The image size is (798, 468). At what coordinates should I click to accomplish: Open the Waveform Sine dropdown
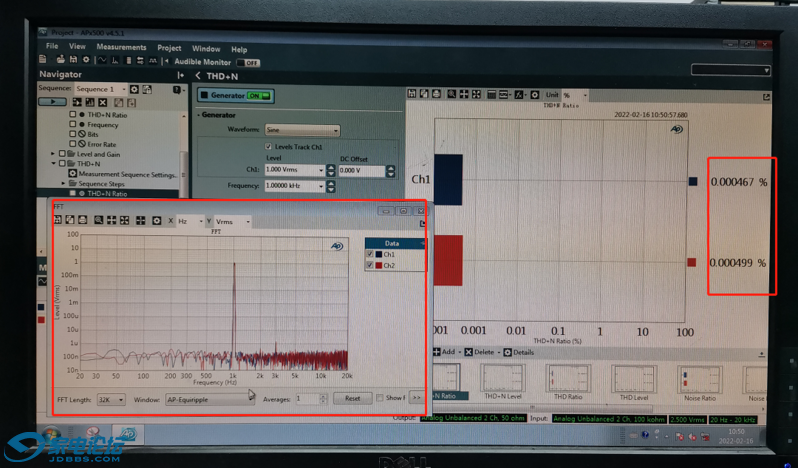pyautogui.click(x=302, y=130)
